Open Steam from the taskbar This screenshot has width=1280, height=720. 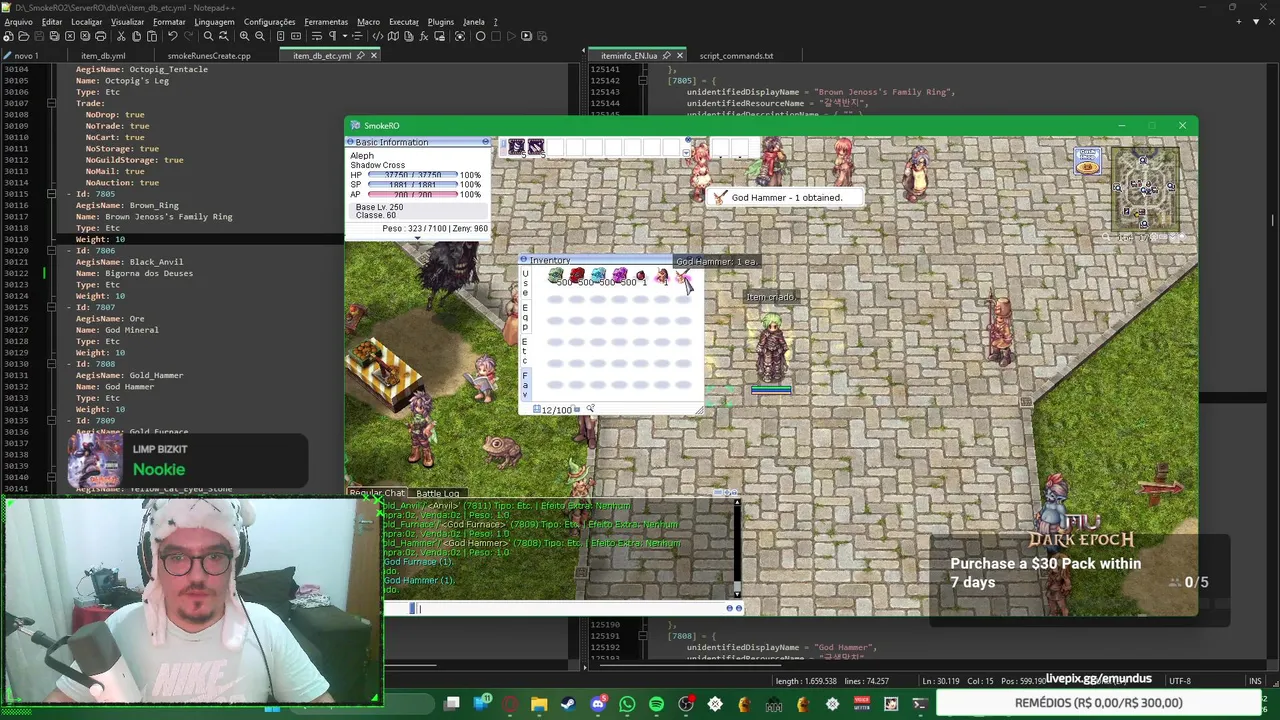[568, 704]
